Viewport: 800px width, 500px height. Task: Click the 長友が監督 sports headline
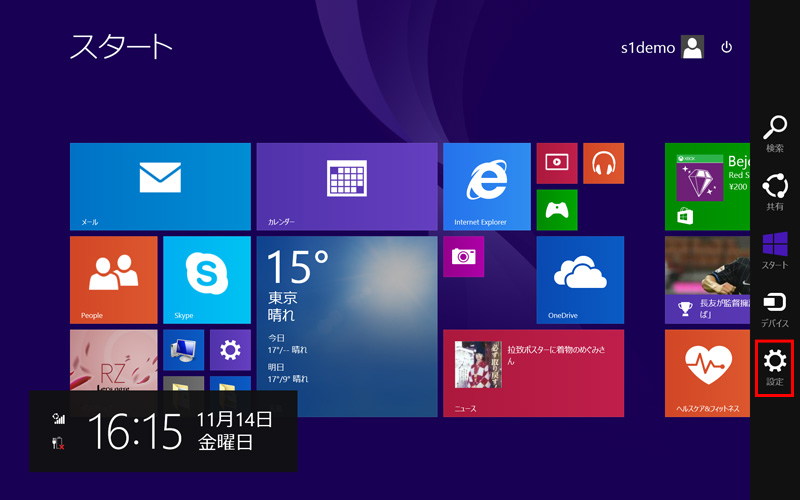(x=724, y=308)
